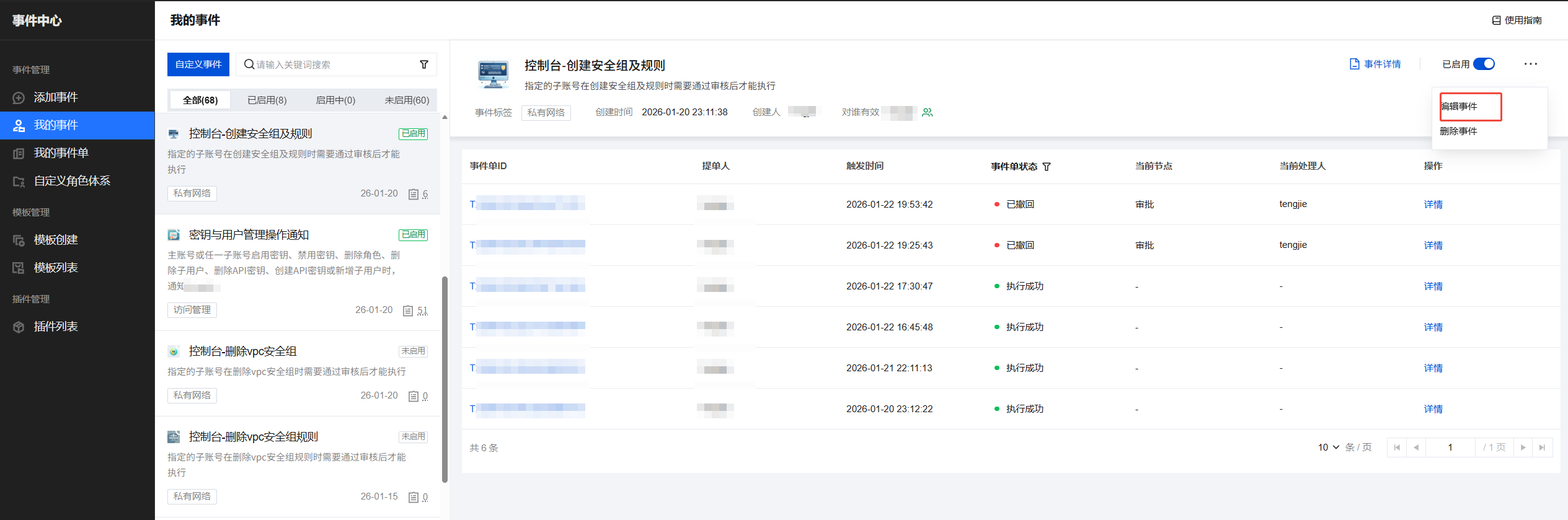Screen dimensions: 1568x520
Task: Filter by 事件单状态 funnel icon
Action: [x=1047, y=167]
